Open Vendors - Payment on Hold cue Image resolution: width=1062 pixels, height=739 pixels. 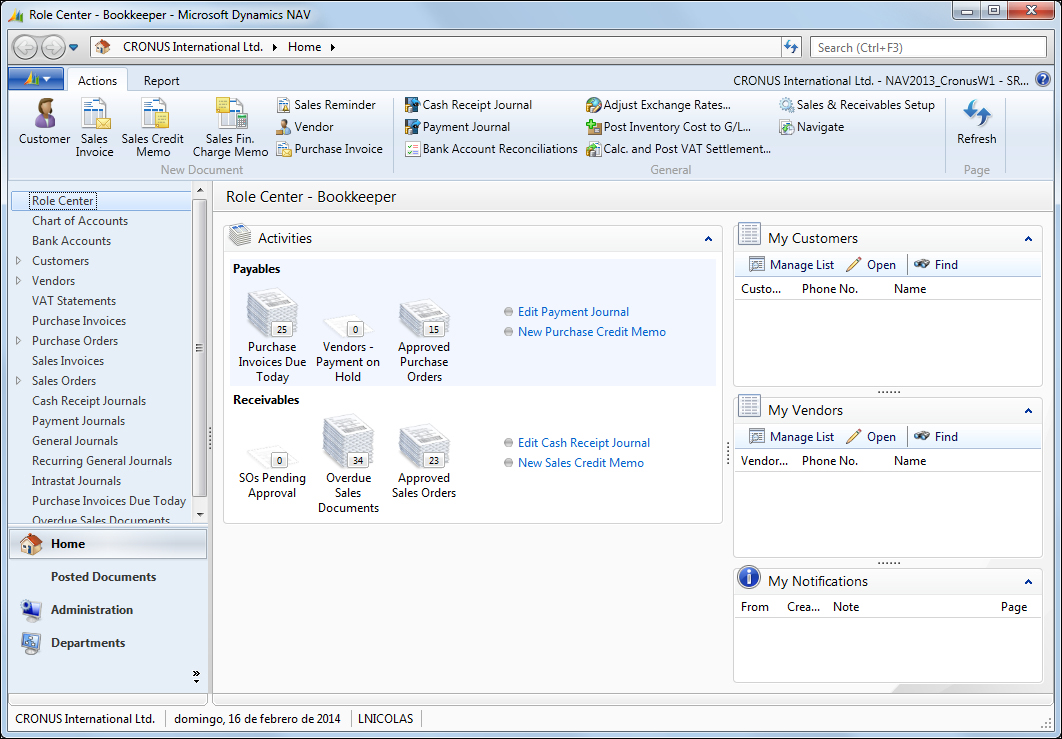pos(347,348)
